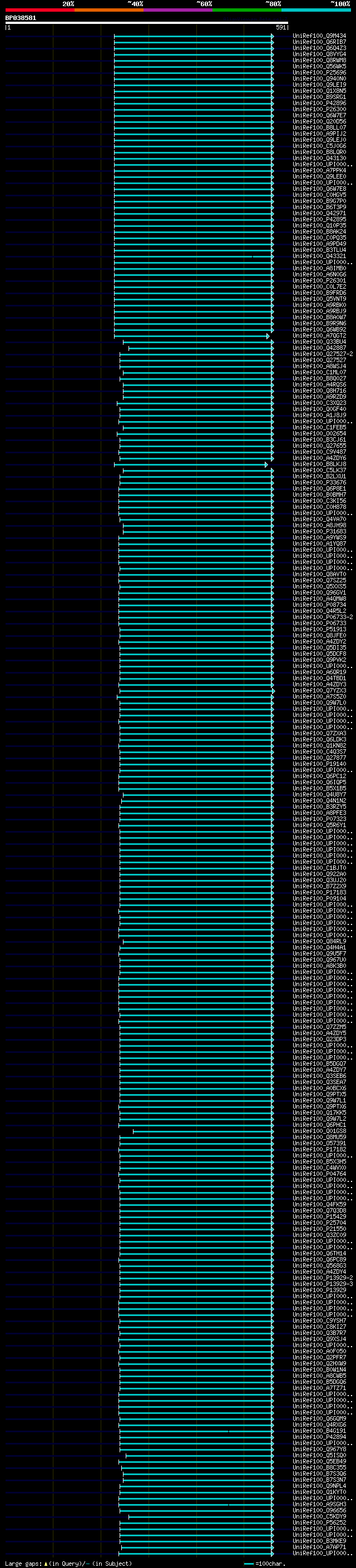Image resolution: width=356 pixels, height=1568 pixels.
Task: Select the UniRef100_Q1X8N5 label
Action: (319, 91)
